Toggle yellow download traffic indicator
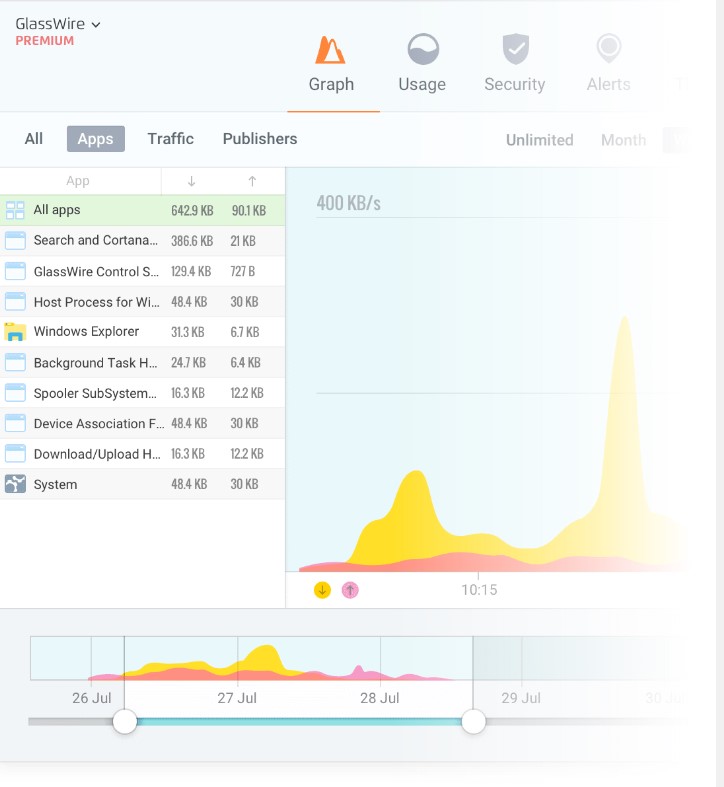724x787 pixels. tap(322, 590)
